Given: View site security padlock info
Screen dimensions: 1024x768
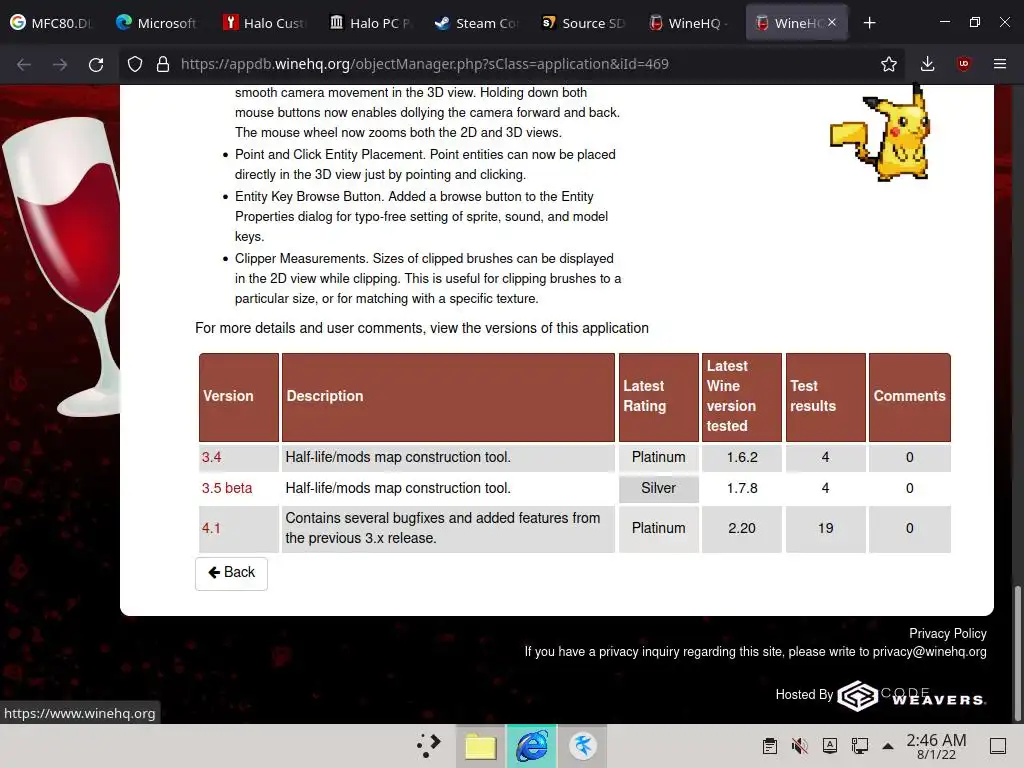Looking at the screenshot, I should click(163, 64).
